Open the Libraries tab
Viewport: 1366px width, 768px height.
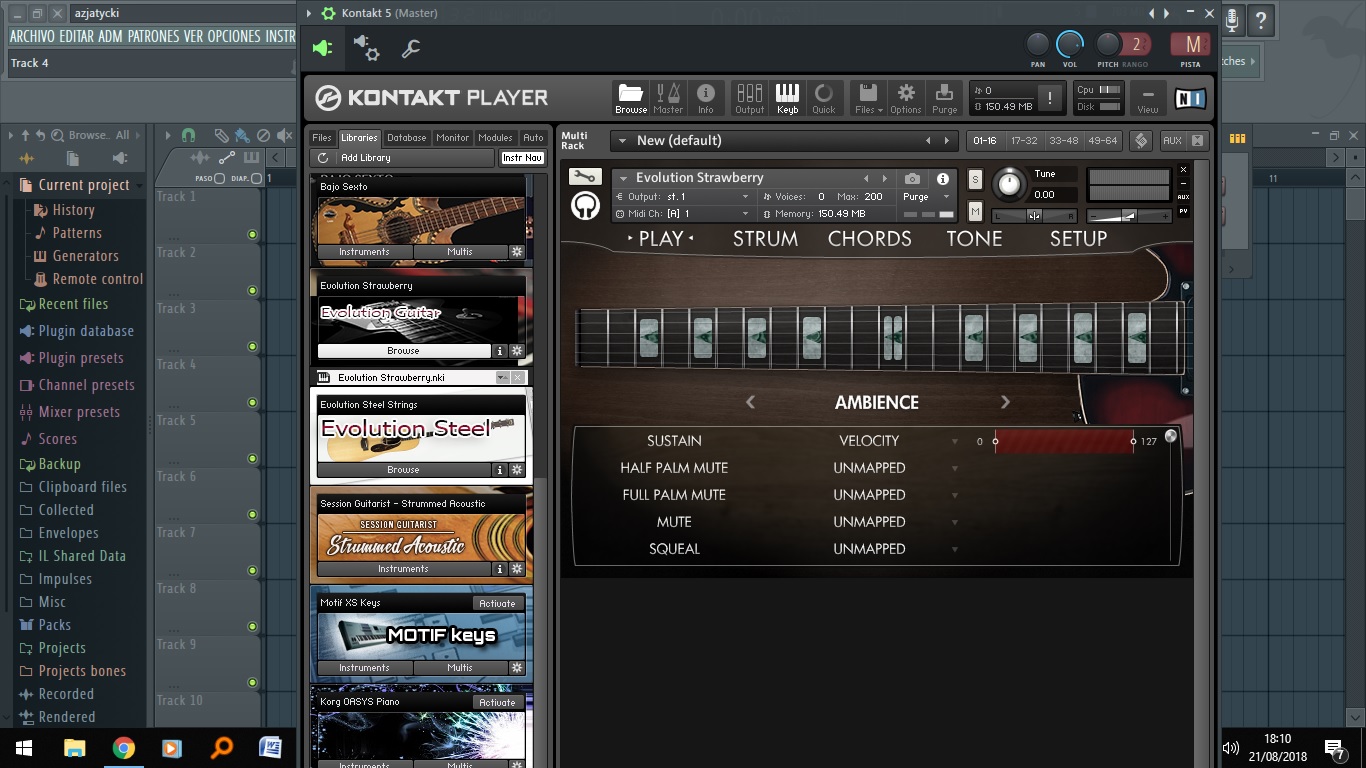pos(359,138)
